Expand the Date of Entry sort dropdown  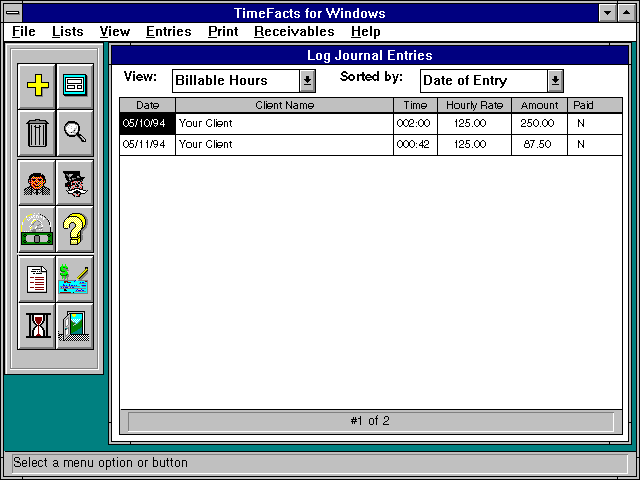[x=555, y=81]
